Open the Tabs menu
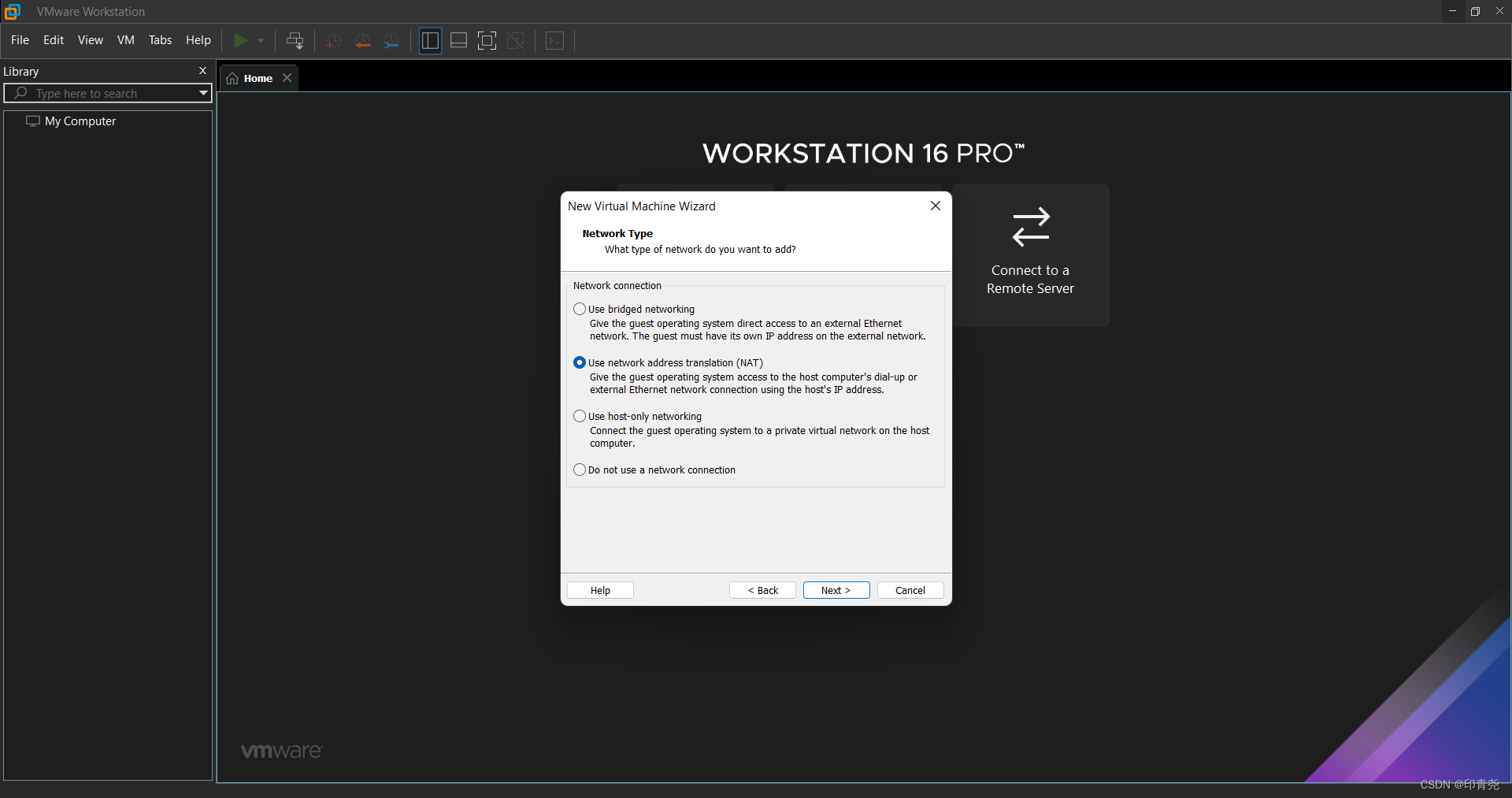The height and width of the screenshot is (798, 1512). pyautogui.click(x=160, y=40)
